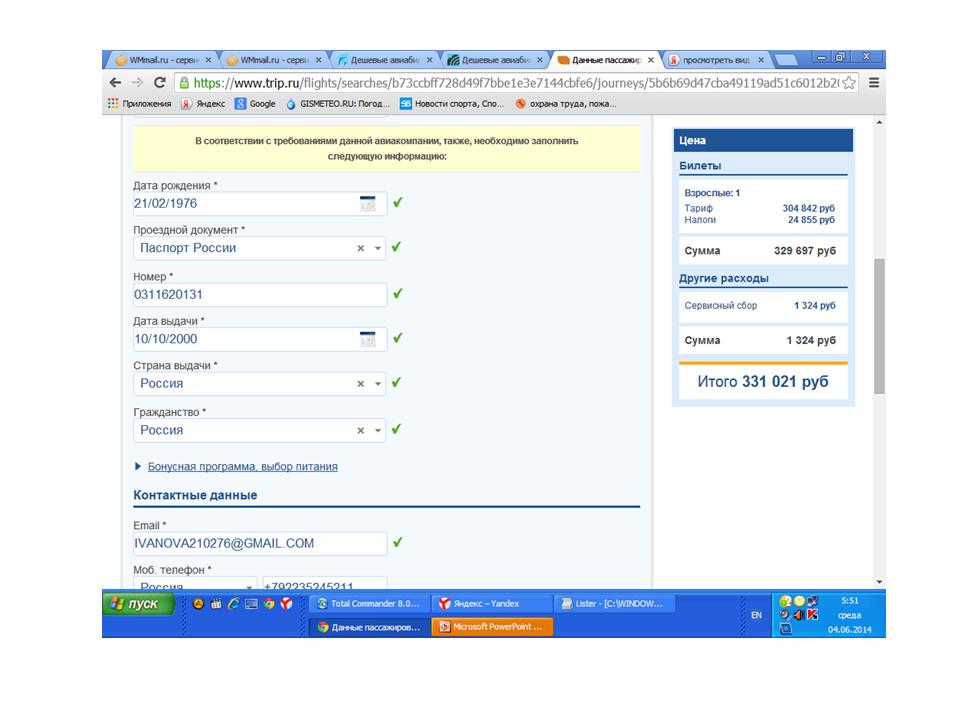
Task: Launch Yandex browser from quick launch
Action: pyautogui.click(x=286, y=604)
